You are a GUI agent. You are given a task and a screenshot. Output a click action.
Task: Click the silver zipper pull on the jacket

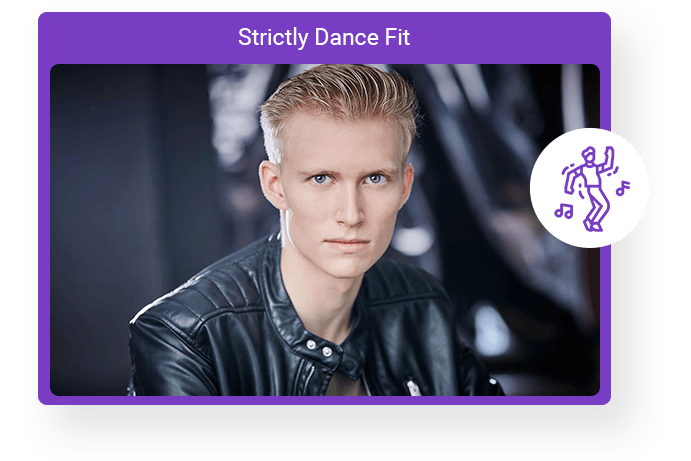click(x=413, y=387)
